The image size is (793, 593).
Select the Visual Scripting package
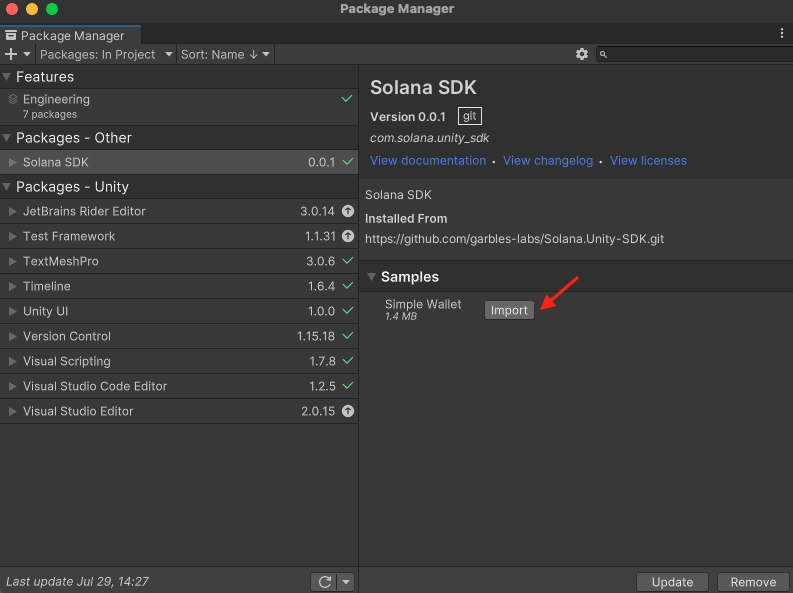pyautogui.click(x=179, y=361)
